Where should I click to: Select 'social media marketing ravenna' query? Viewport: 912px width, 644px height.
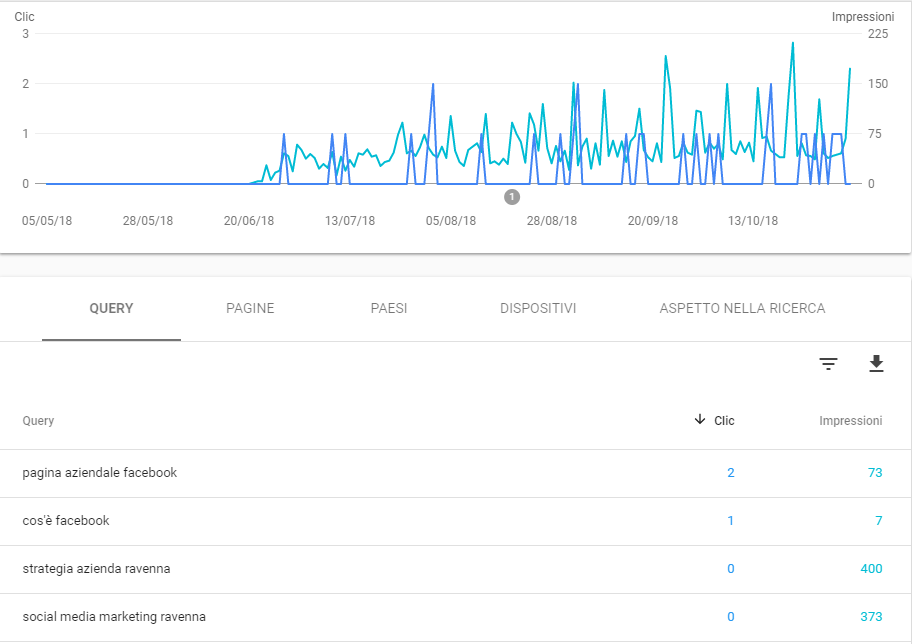pos(114,617)
